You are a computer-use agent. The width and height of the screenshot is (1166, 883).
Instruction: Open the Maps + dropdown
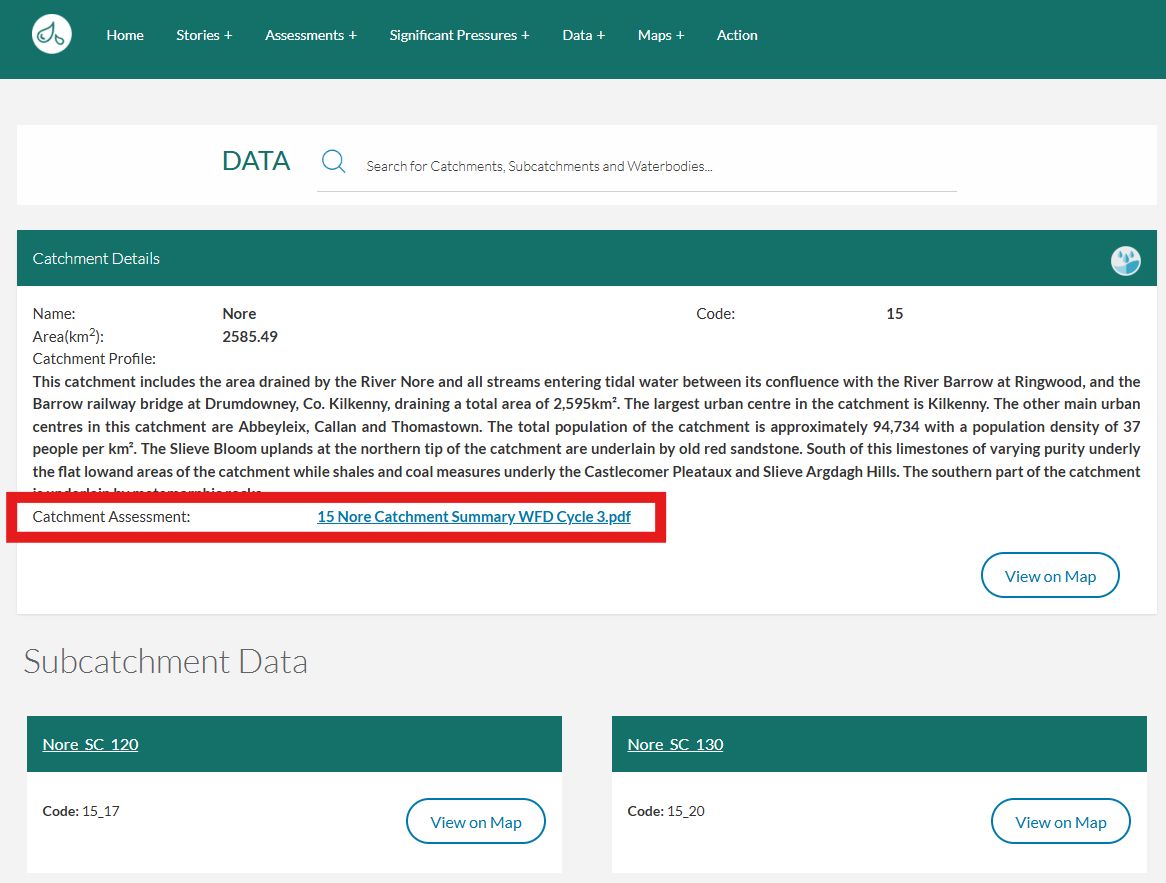[661, 35]
